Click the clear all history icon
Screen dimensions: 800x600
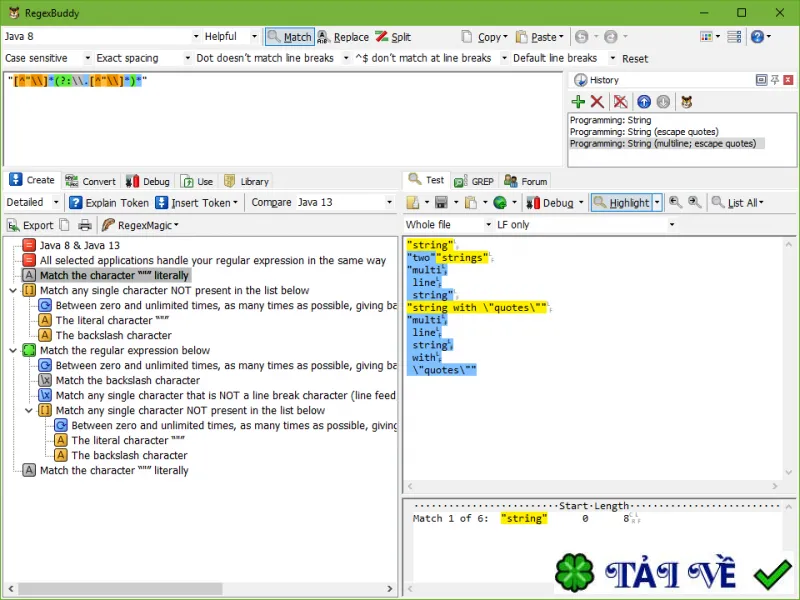pos(620,102)
